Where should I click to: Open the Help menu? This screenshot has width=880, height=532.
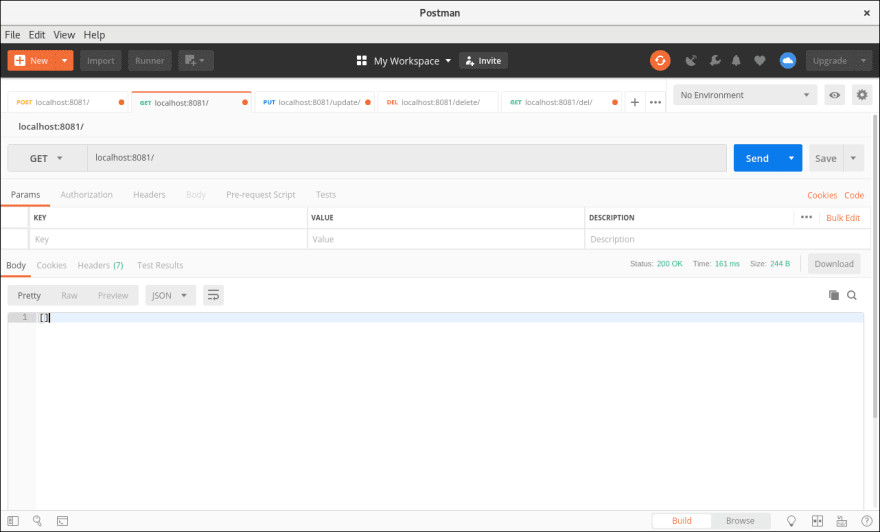(x=94, y=35)
